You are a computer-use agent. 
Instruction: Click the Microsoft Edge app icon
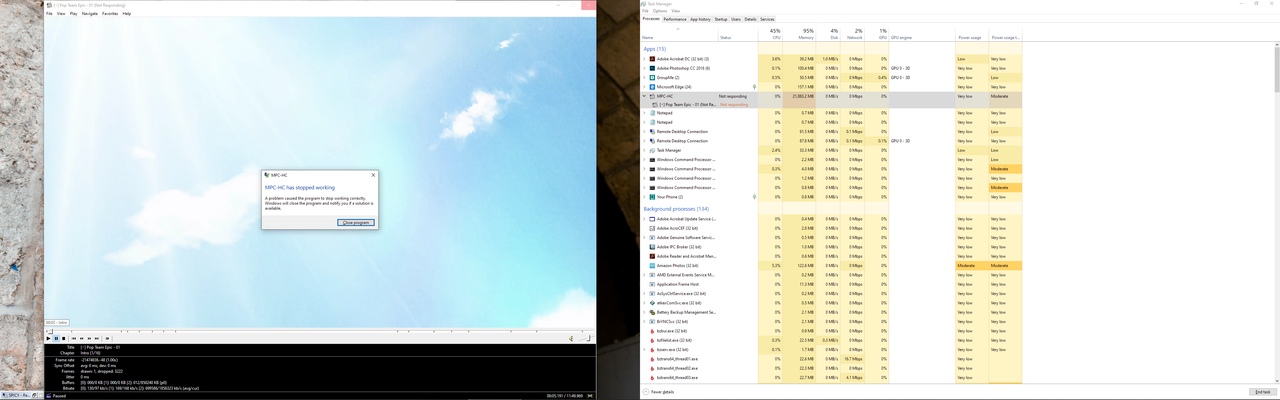(x=652, y=87)
